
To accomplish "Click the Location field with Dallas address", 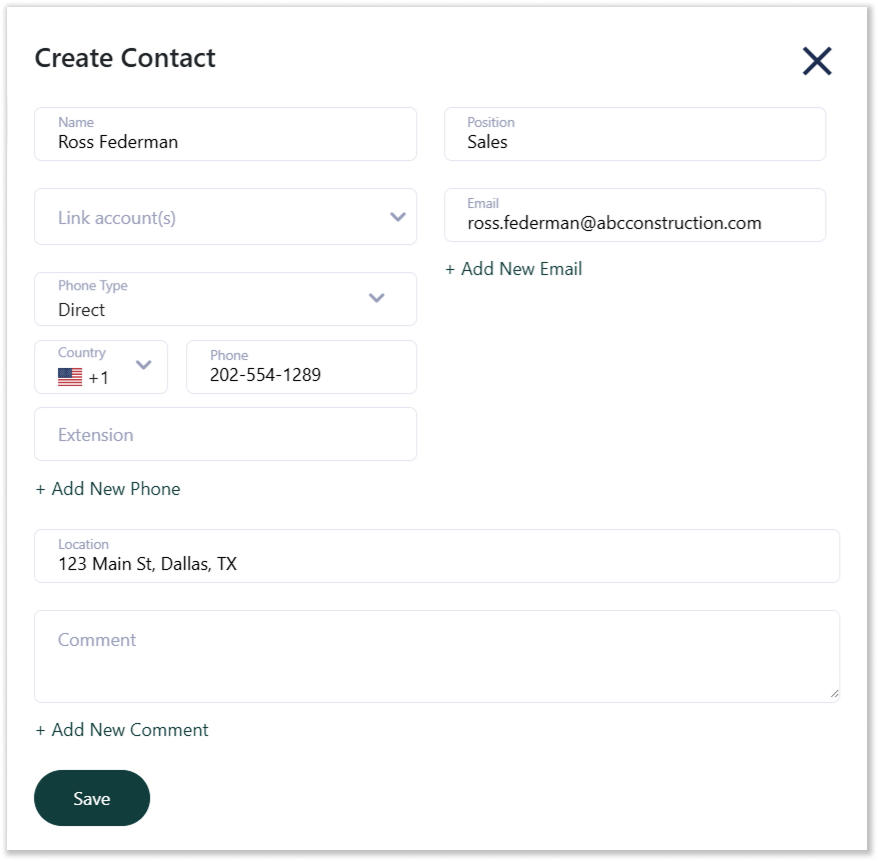I will point(437,556).
